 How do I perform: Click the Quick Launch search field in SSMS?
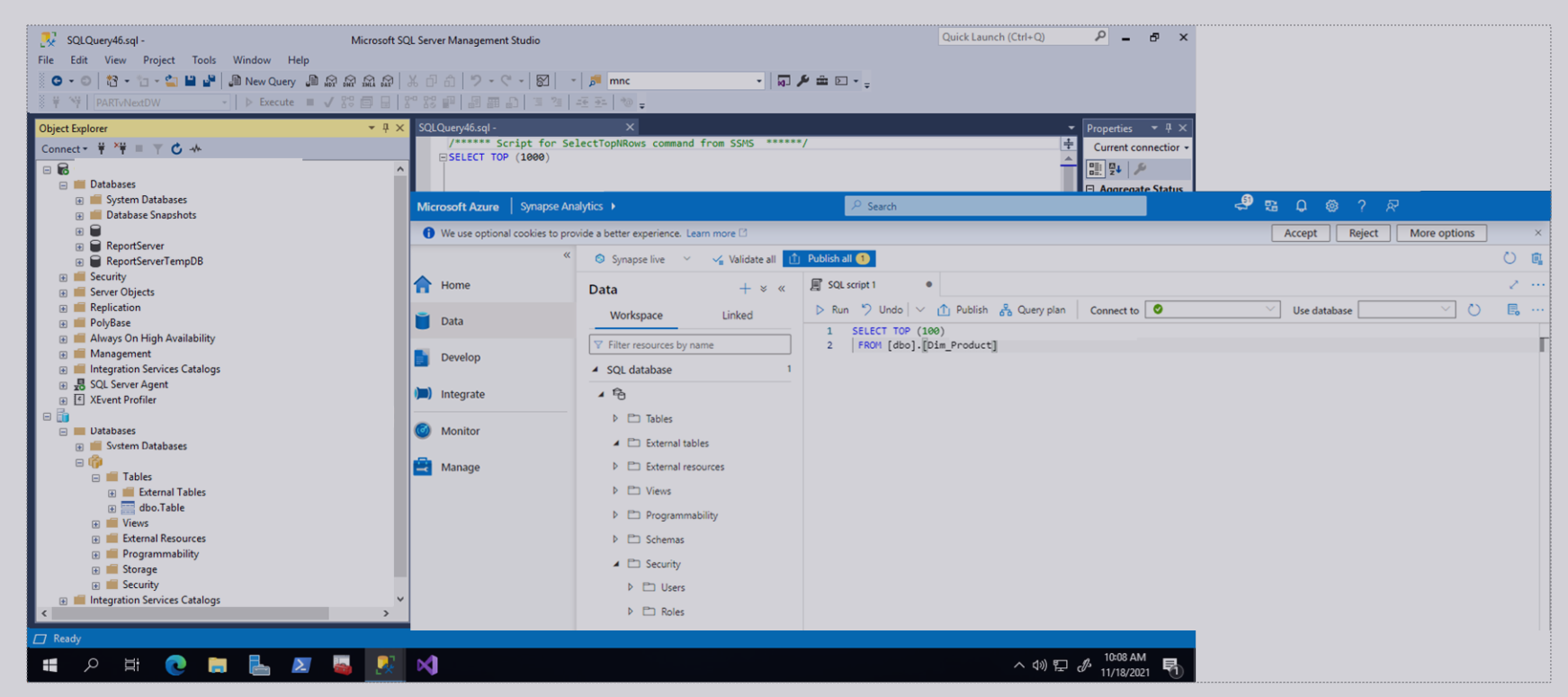[x=1023, y=37]
